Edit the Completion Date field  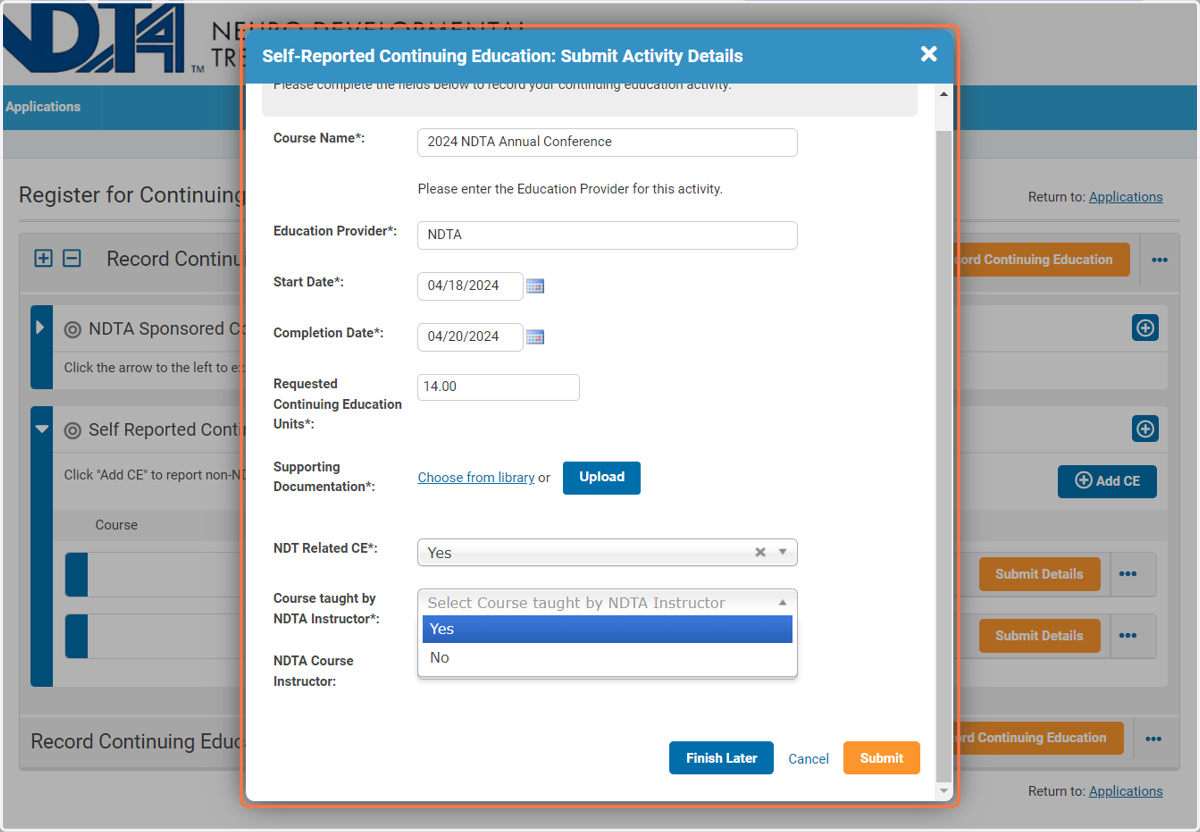pos(470,337)
